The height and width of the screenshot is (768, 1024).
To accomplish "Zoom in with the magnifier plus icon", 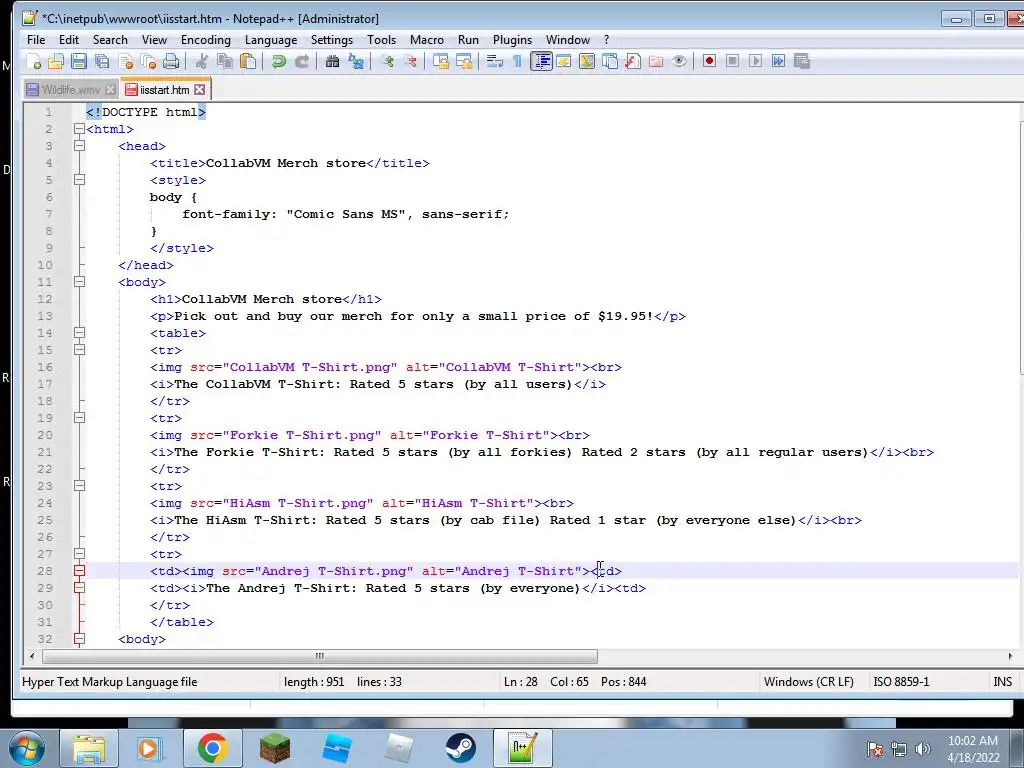I will click(387, 61).
